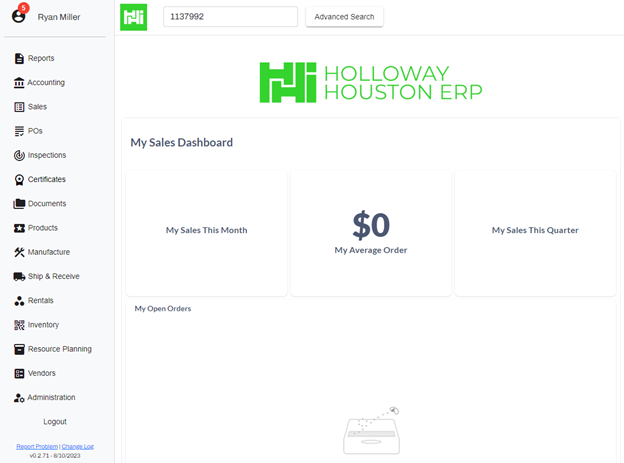
Task: Click the Documents folder icon
Action: (19, 204)
